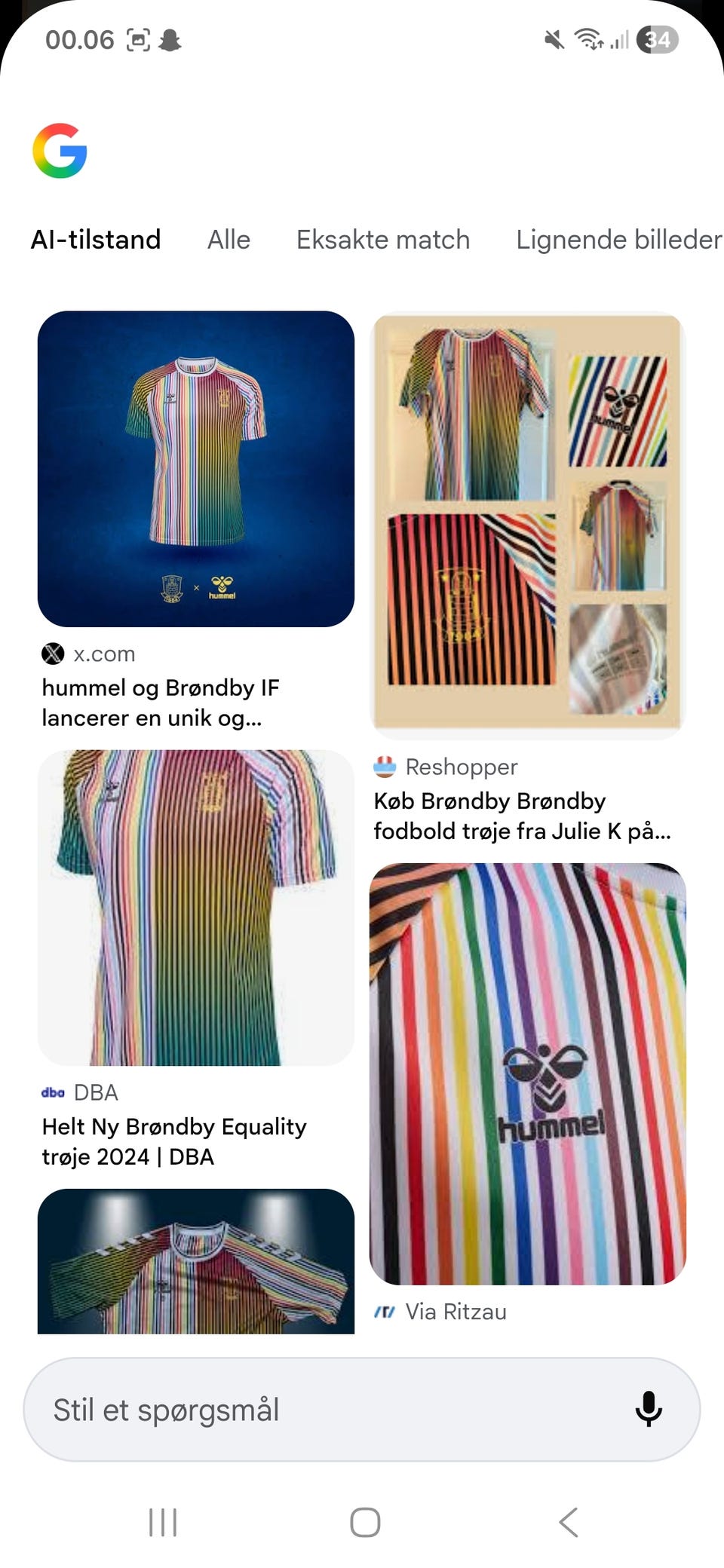Open 'Køb Brøndby Brøndby fodbold trøje' link
The image size is (724, 1568).
click(x=522, y=816)
